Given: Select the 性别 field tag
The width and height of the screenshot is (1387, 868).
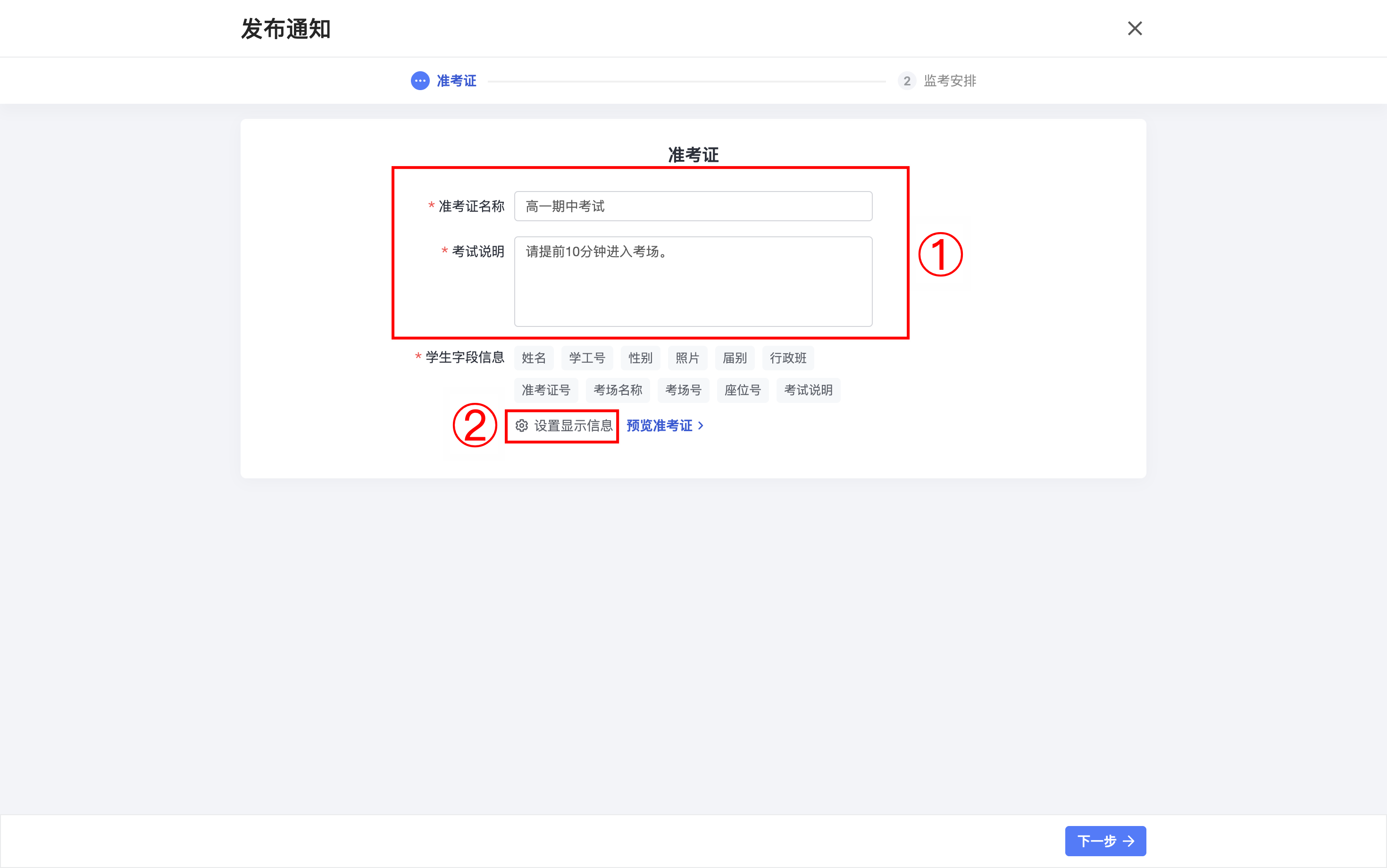Looking at the screenshot, I should (x=641, y=358).
